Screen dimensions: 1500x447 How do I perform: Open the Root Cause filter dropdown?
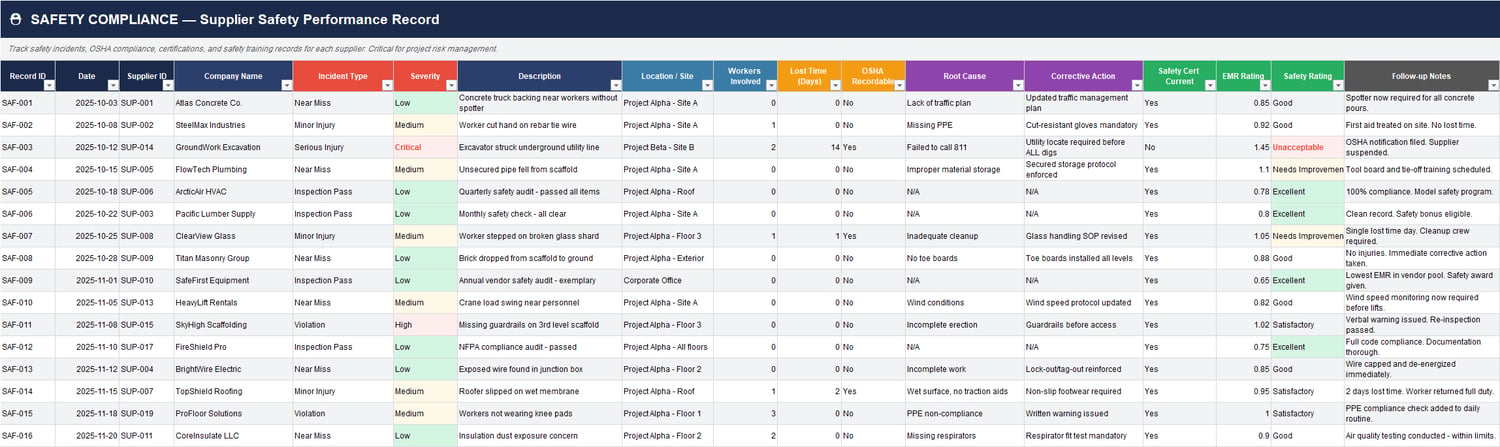pyautogui.click(x=1017, y=86)
